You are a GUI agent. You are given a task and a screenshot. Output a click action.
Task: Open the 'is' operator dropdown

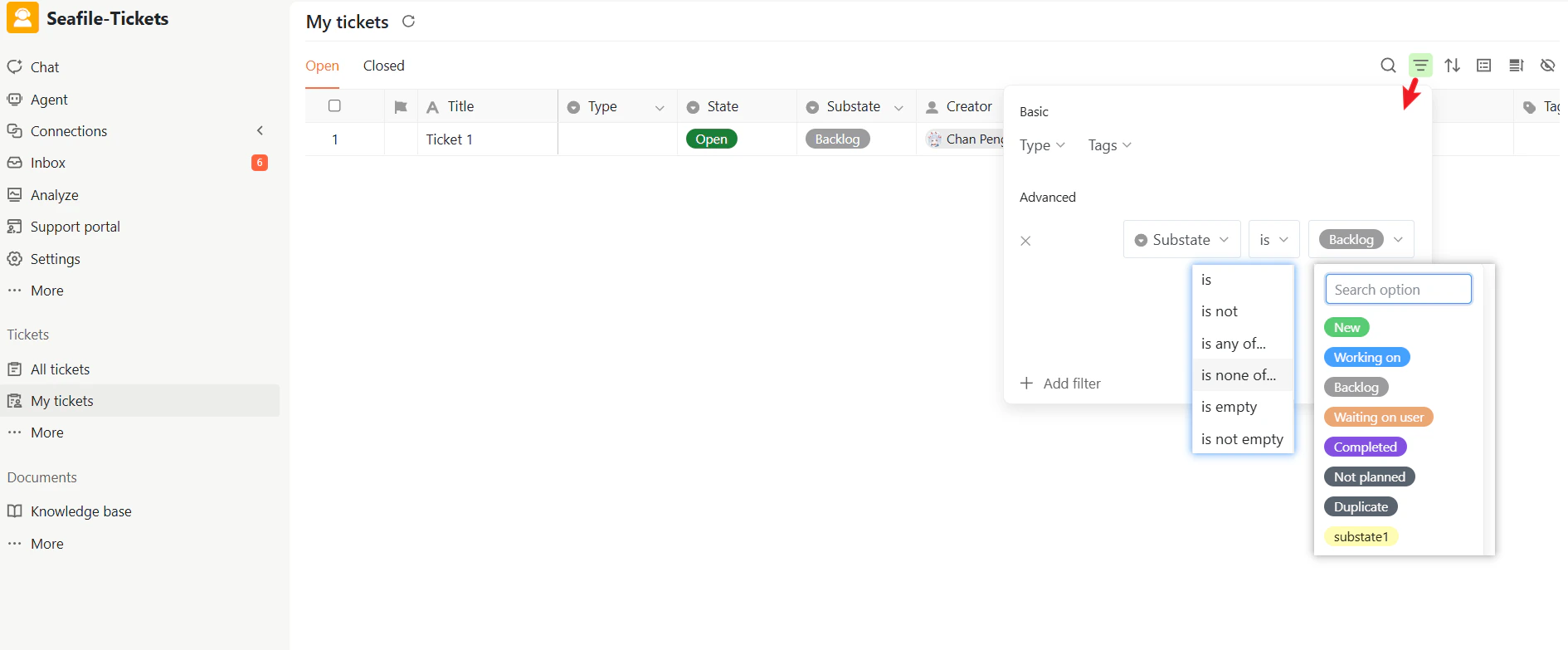[1273, 240]
